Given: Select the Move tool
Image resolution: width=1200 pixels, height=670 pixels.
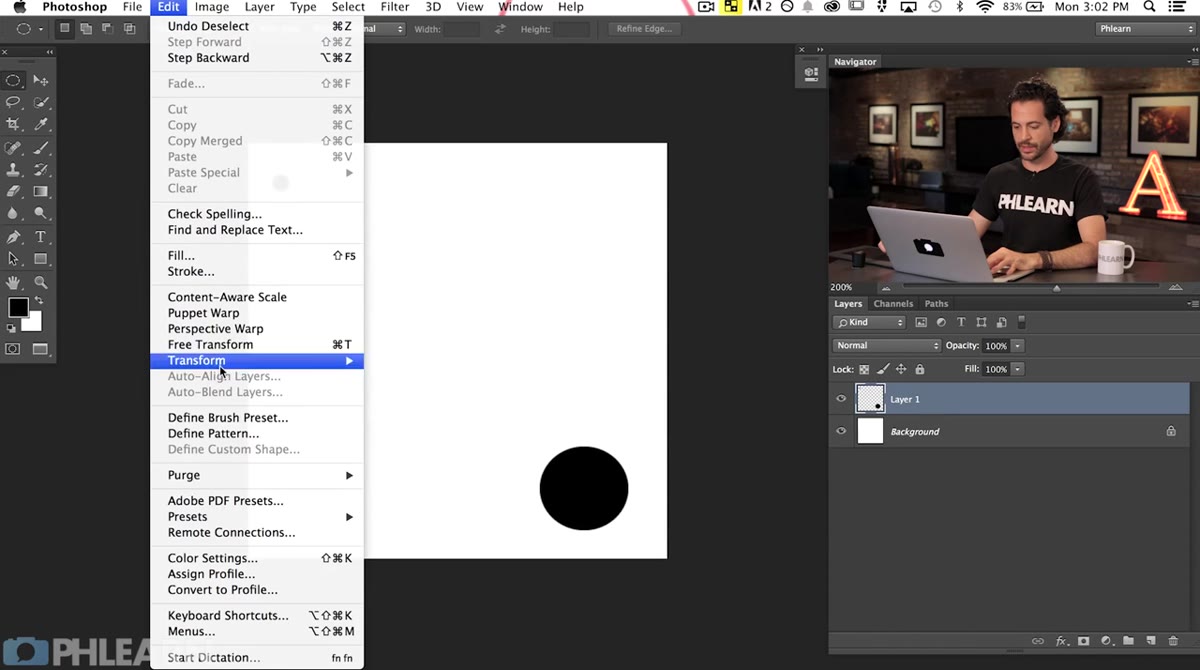Looking at the screenshot, I should [x=41, y=81].
